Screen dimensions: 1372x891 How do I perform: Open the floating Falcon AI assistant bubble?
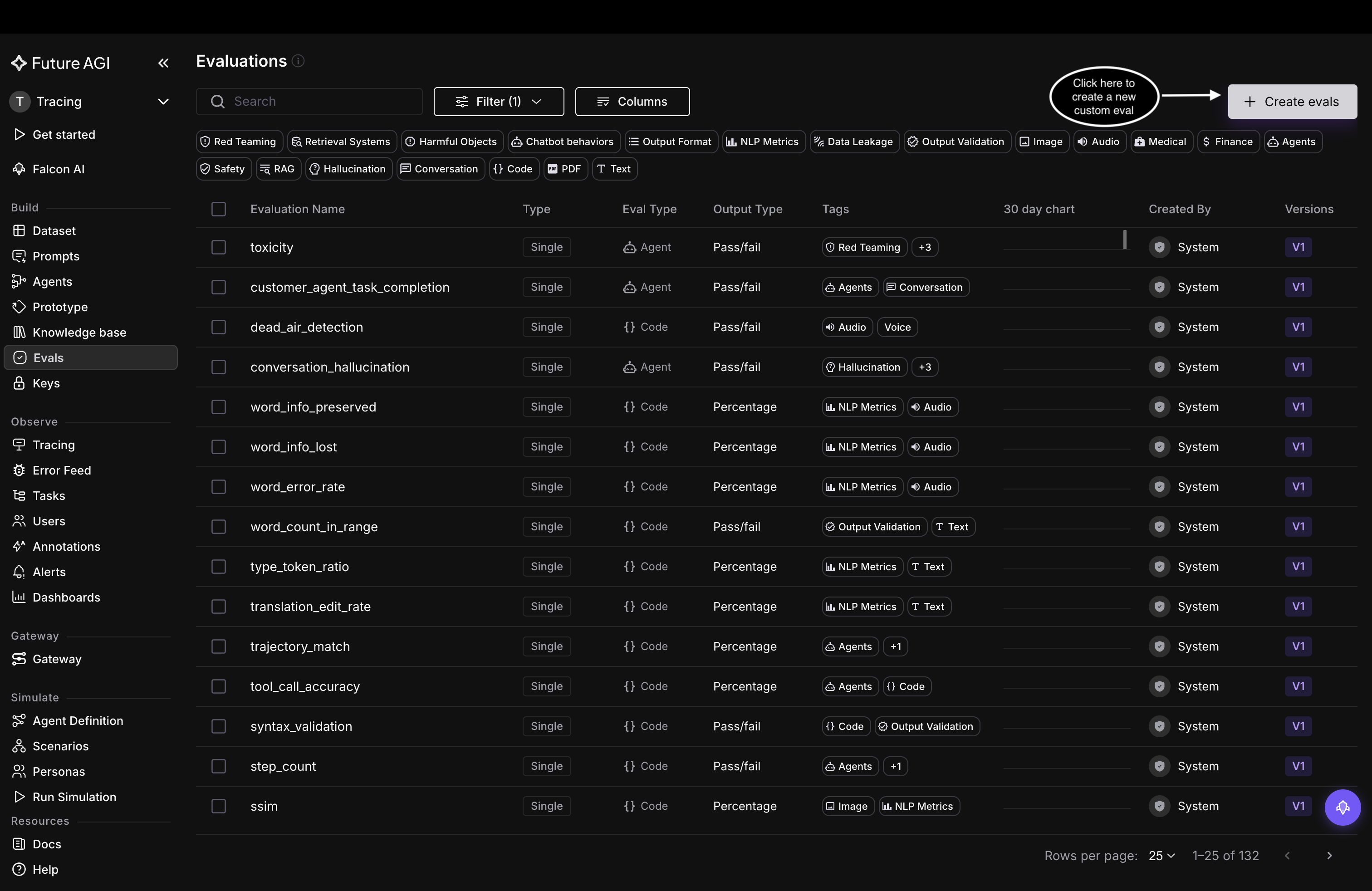point(1343,807)
